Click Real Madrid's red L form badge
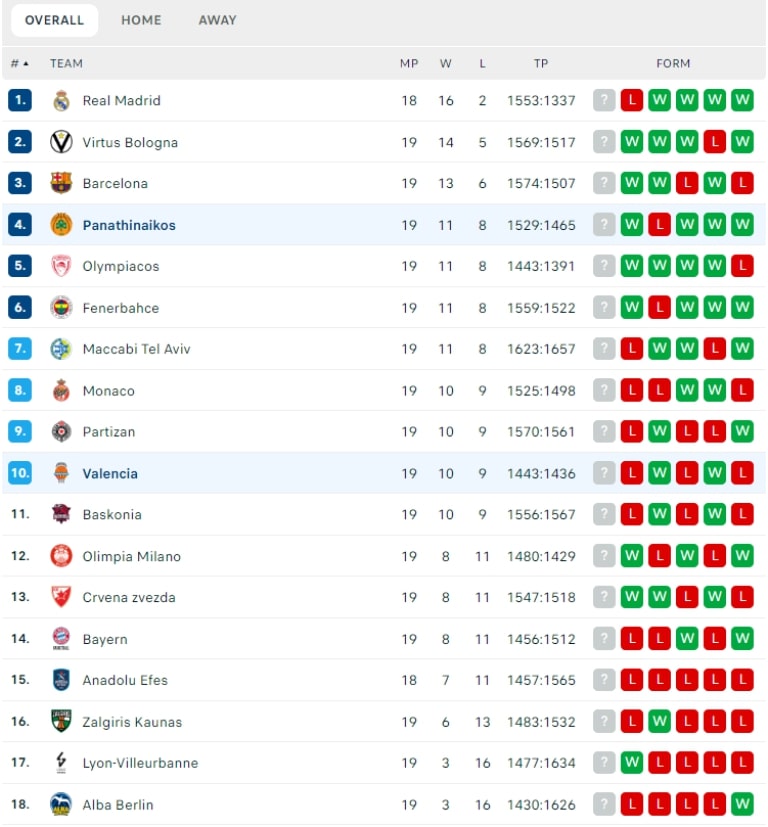Screen dimensions: 768x827 point(631,100)
